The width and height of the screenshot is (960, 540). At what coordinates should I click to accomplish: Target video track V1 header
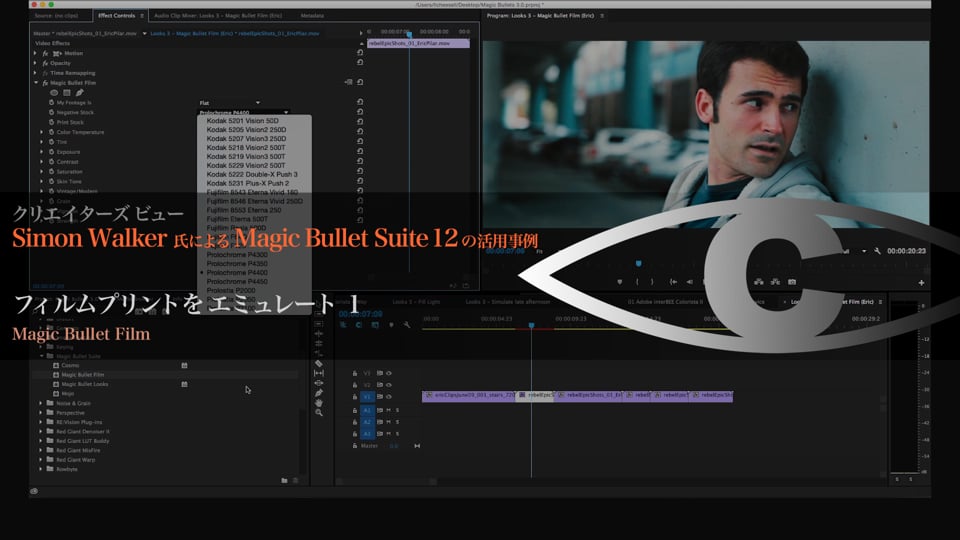tap(367, 397)
